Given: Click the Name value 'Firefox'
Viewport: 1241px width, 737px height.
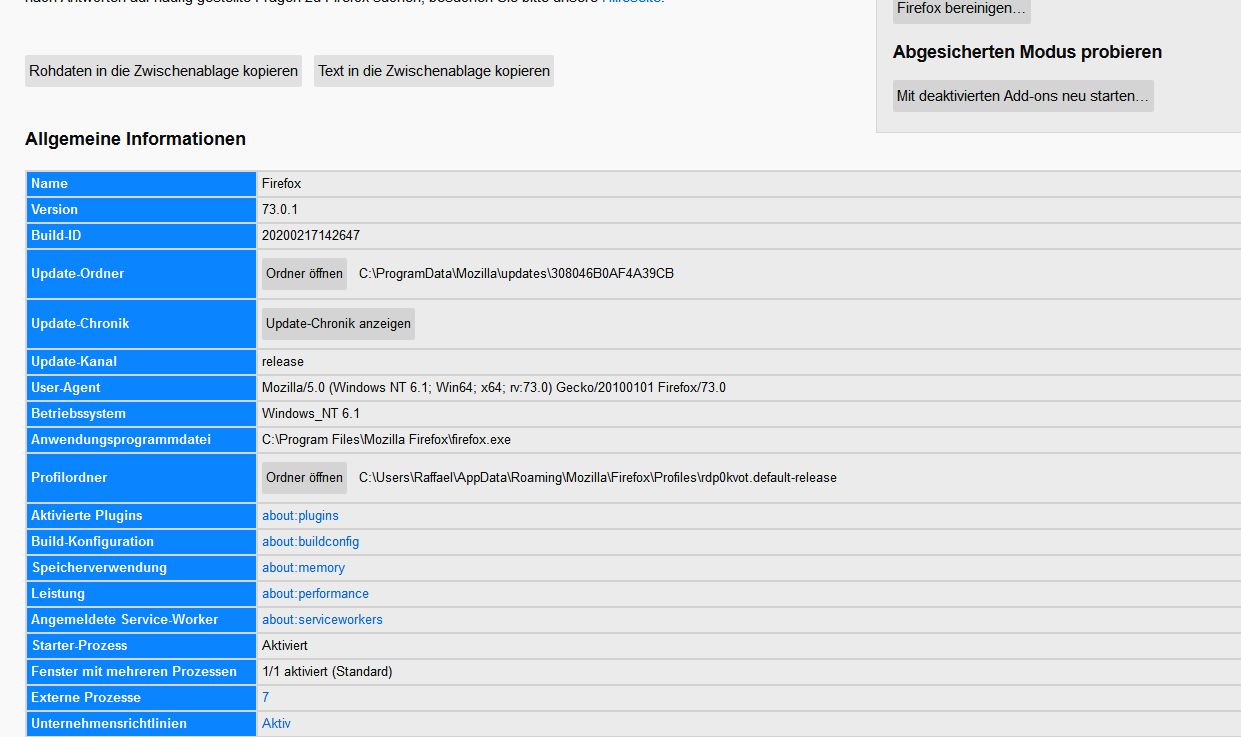Looking at the screenshot, I should (x=281, y=183).
